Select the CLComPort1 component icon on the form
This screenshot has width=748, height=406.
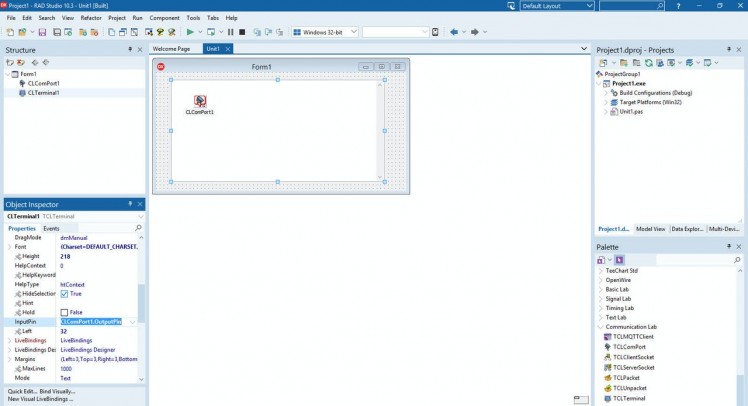(x=200, y=101)
